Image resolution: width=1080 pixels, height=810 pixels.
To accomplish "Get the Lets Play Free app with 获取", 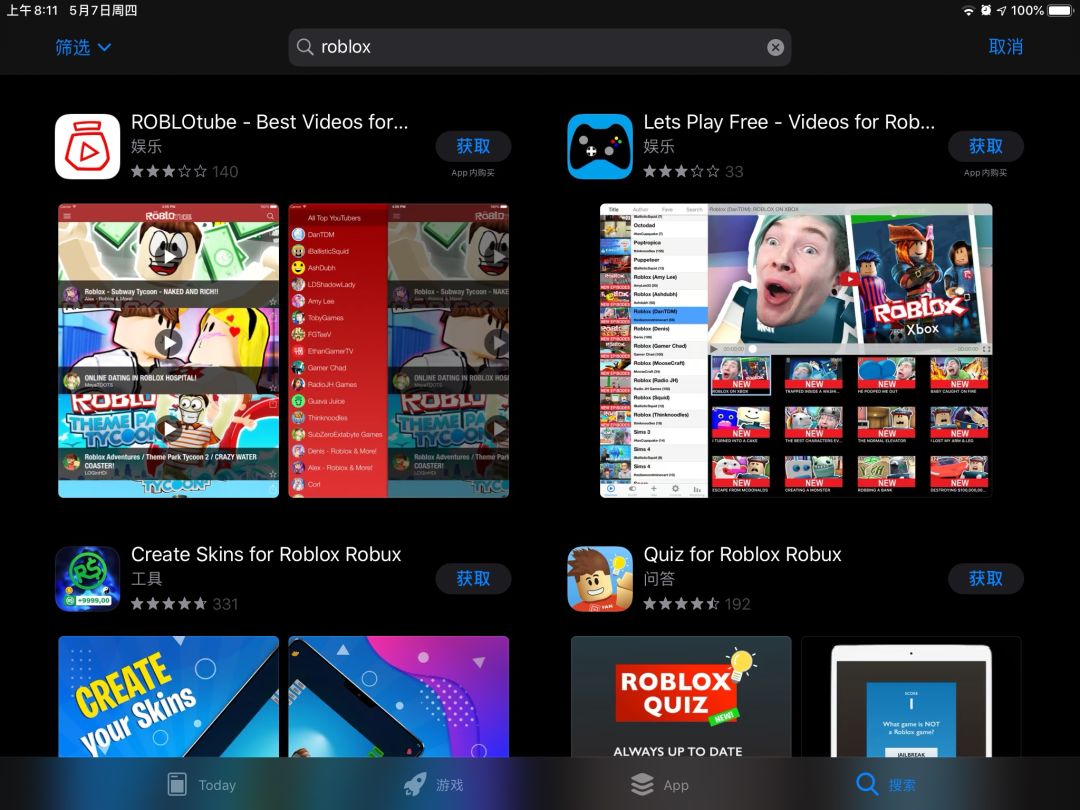I will (986, 146).
